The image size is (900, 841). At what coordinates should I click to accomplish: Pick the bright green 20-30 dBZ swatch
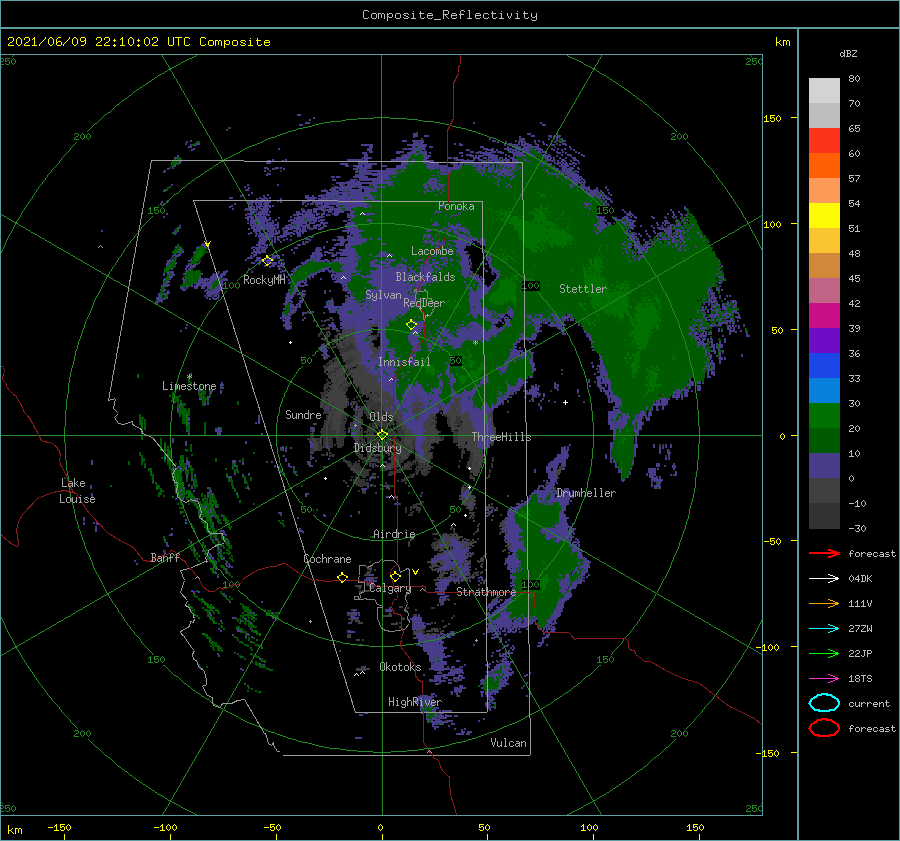coord(824,416)
